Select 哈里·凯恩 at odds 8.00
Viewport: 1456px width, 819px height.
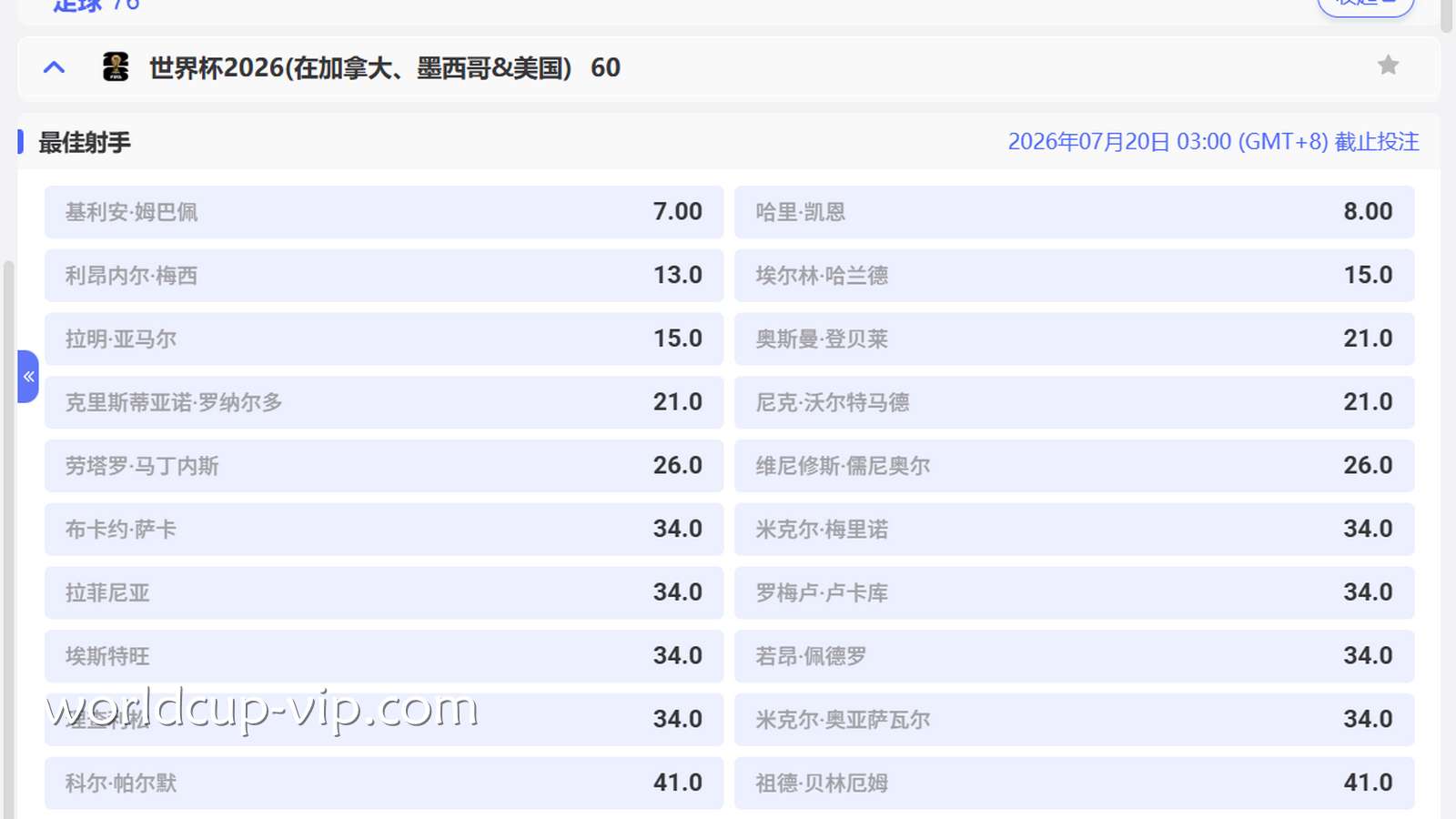(x=1072, y=211)
